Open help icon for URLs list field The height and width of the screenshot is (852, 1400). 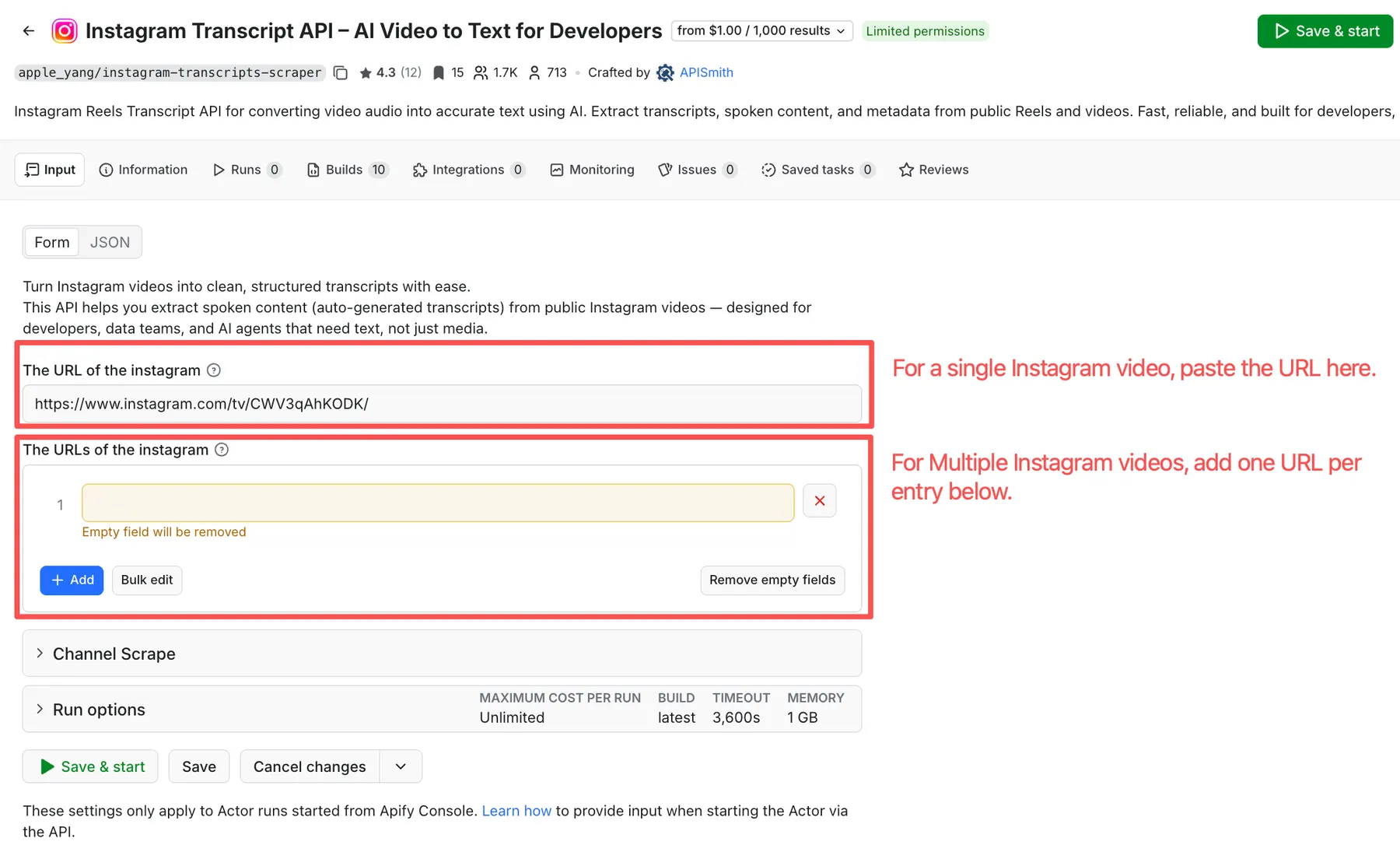(x=222, y=450)
